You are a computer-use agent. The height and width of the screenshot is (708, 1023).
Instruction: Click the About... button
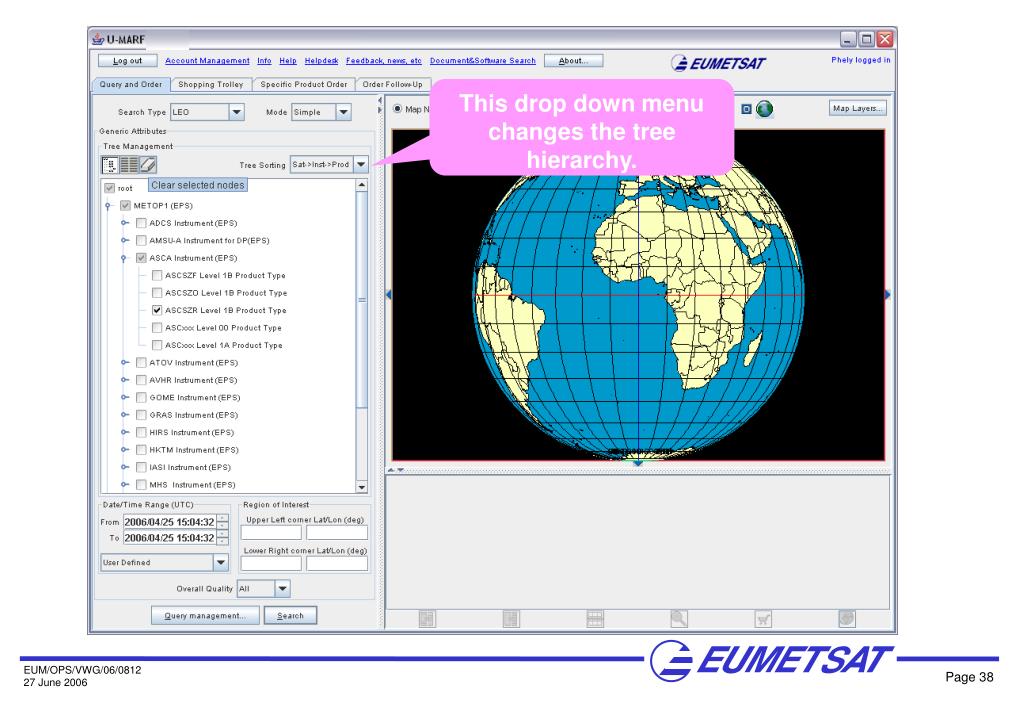click(x=573, y=61)
